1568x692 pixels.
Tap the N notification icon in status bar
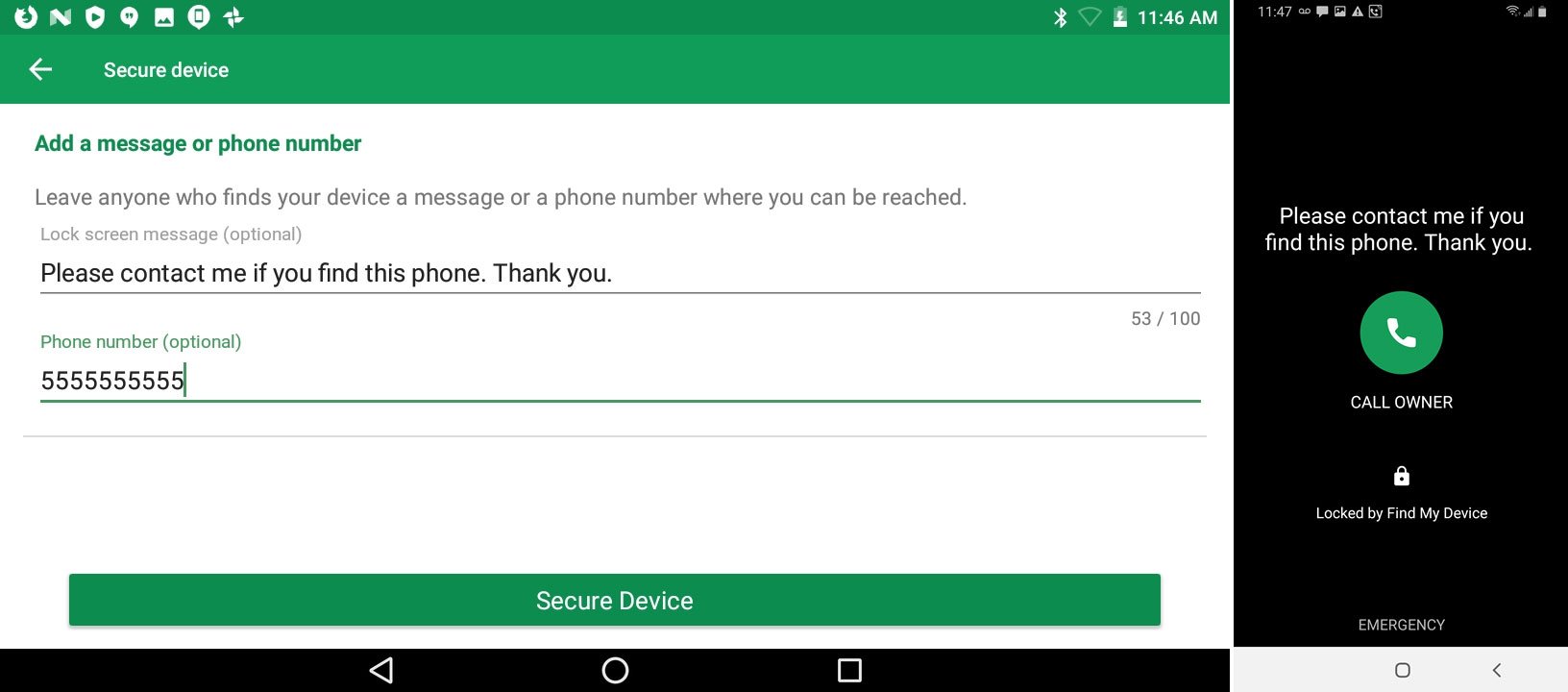60,17
